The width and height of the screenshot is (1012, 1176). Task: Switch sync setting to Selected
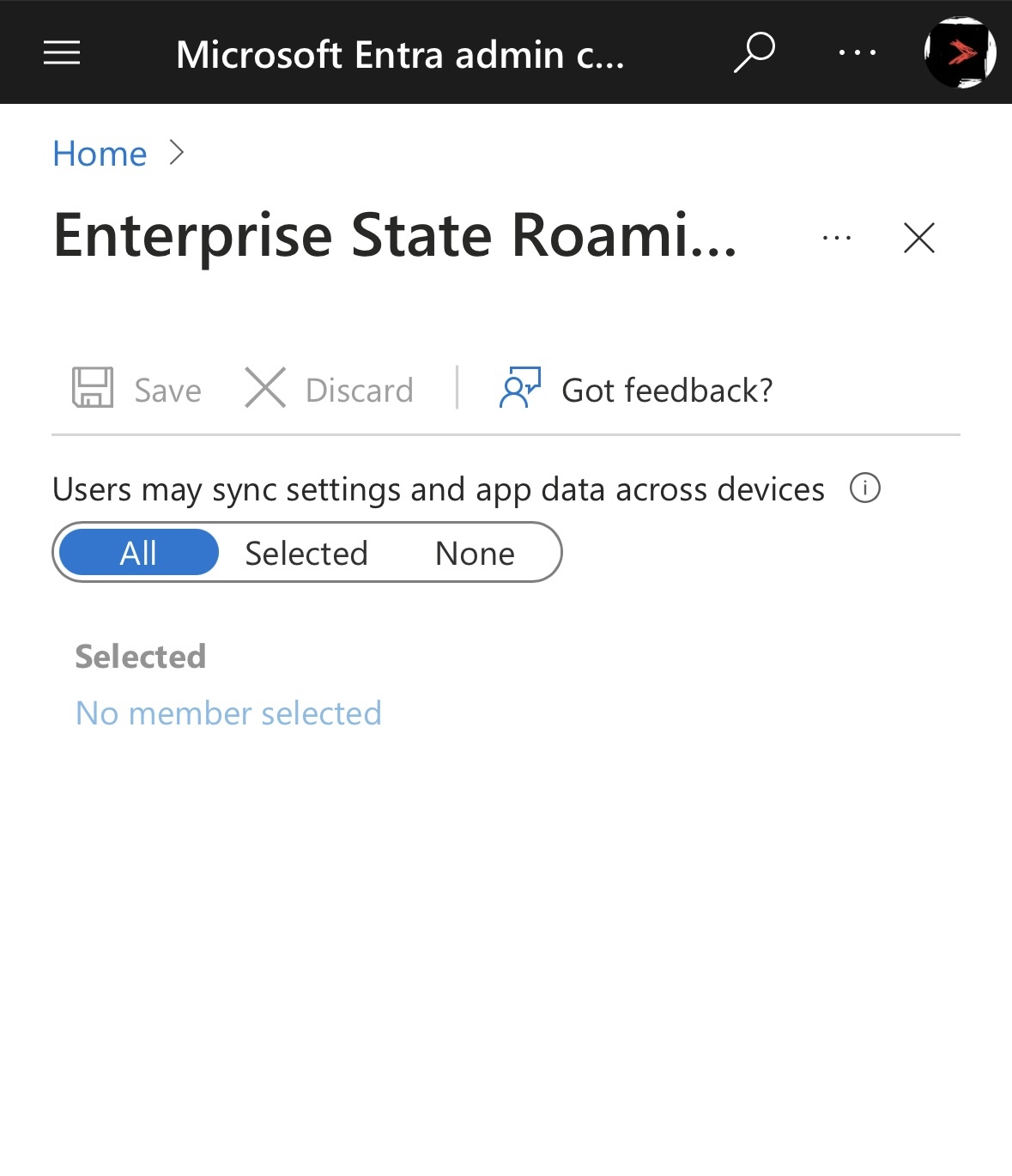click(x=306, y=553)
